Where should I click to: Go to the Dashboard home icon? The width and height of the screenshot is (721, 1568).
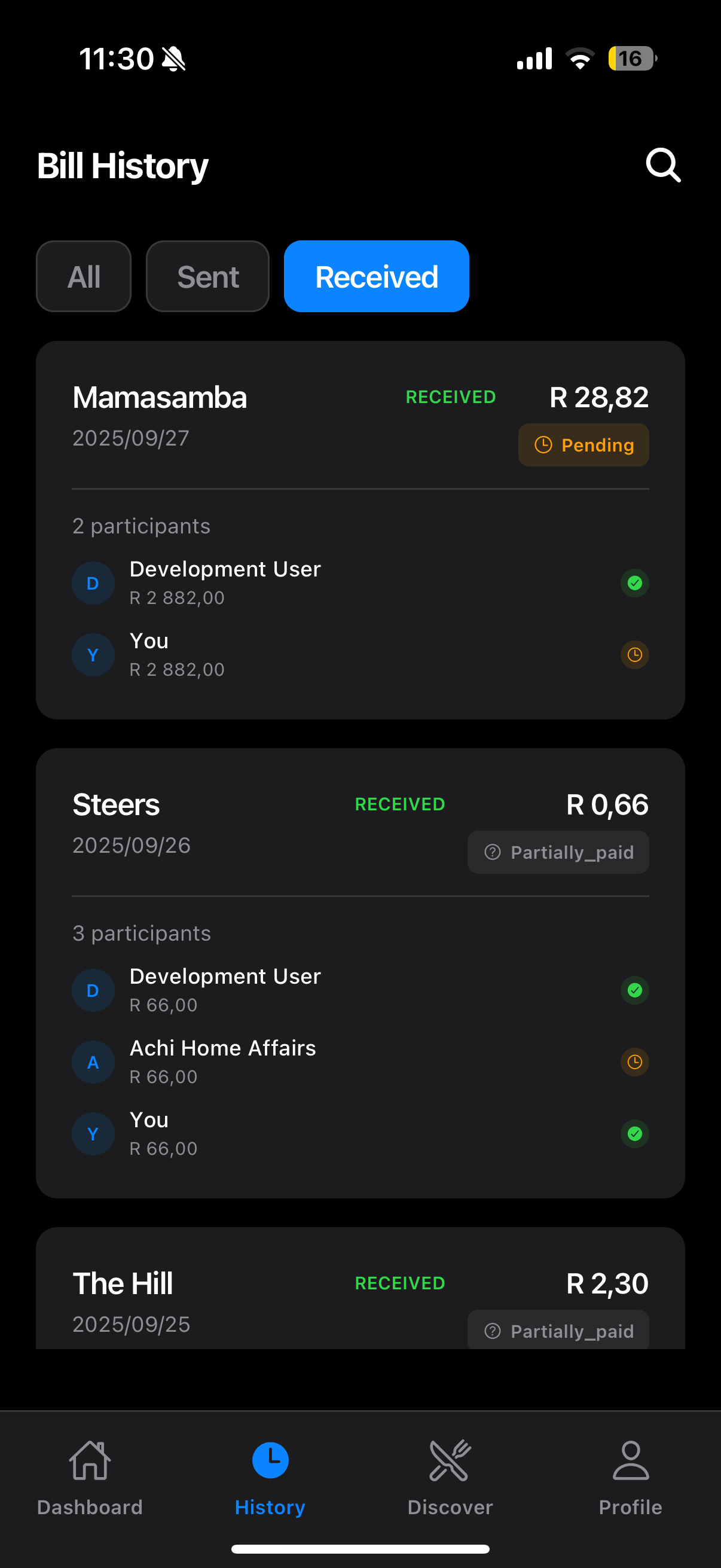pos(90,1460)
